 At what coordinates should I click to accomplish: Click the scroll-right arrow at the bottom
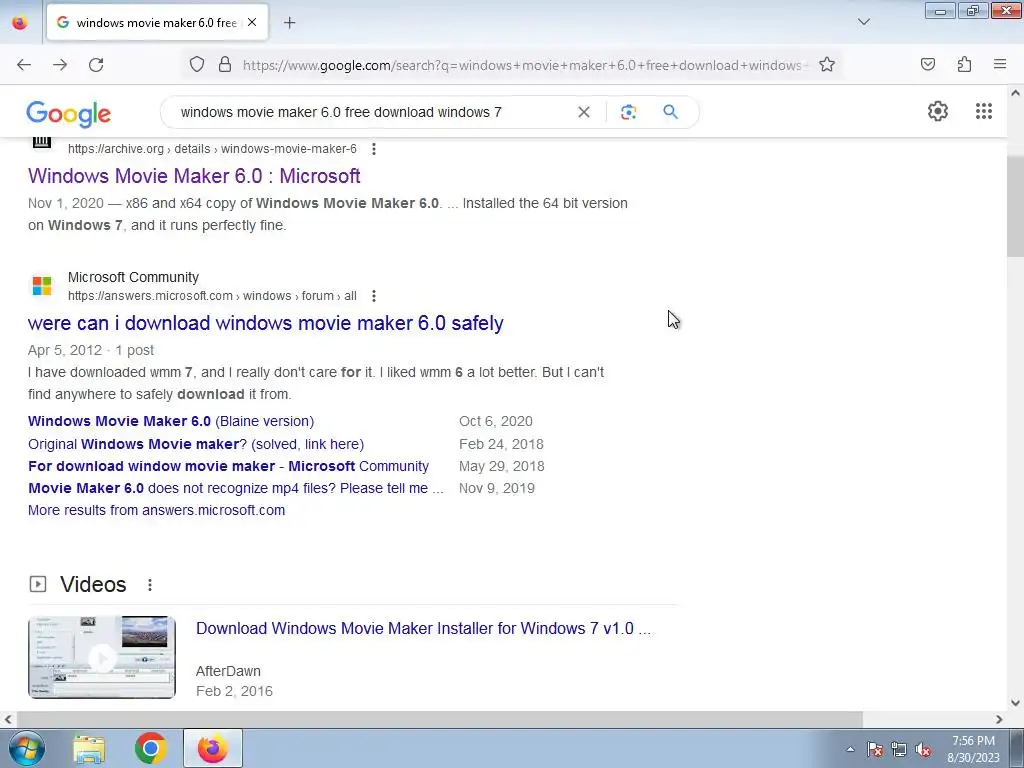coord(999,719)
